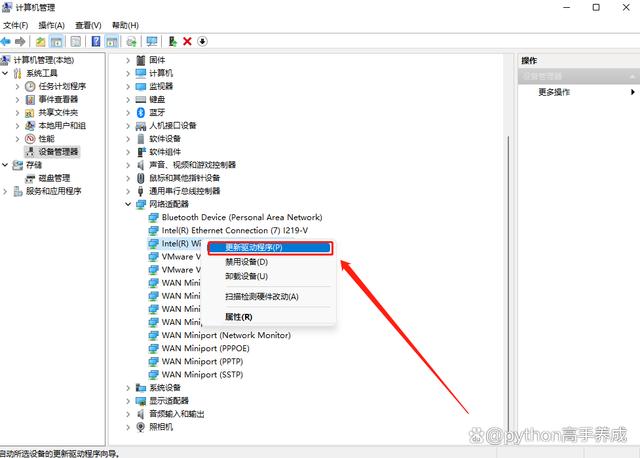Open the 操作(A) menu

tap(51, 25)
